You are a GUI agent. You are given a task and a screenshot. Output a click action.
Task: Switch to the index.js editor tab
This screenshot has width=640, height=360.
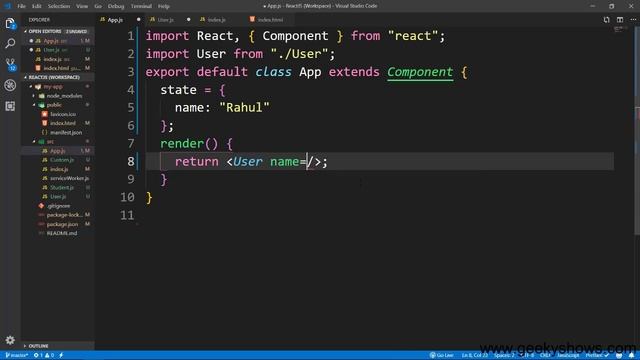point(220,20)
